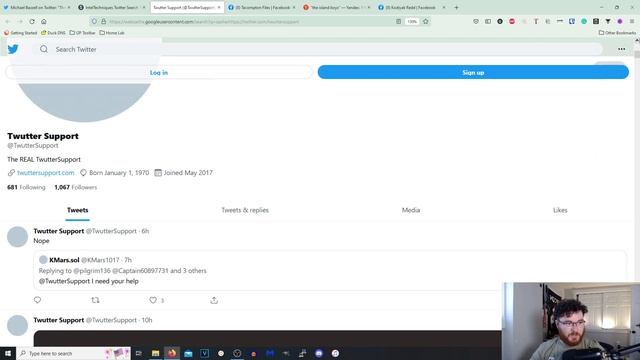The height and width of the screenshot is (360, 640).
Task: Switch to the Yandex island boys browser tab
Action: click(336, 7)
